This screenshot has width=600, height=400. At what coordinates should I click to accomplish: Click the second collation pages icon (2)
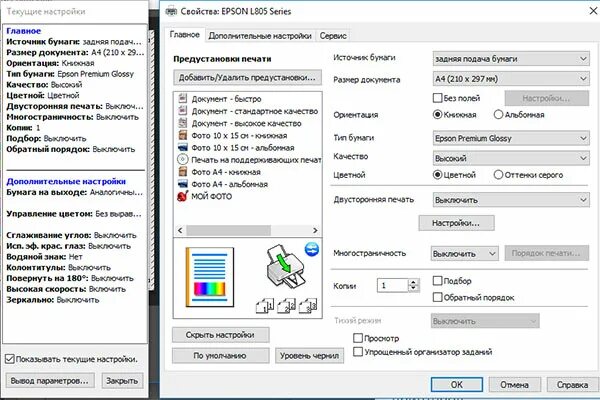coord(286,306)
